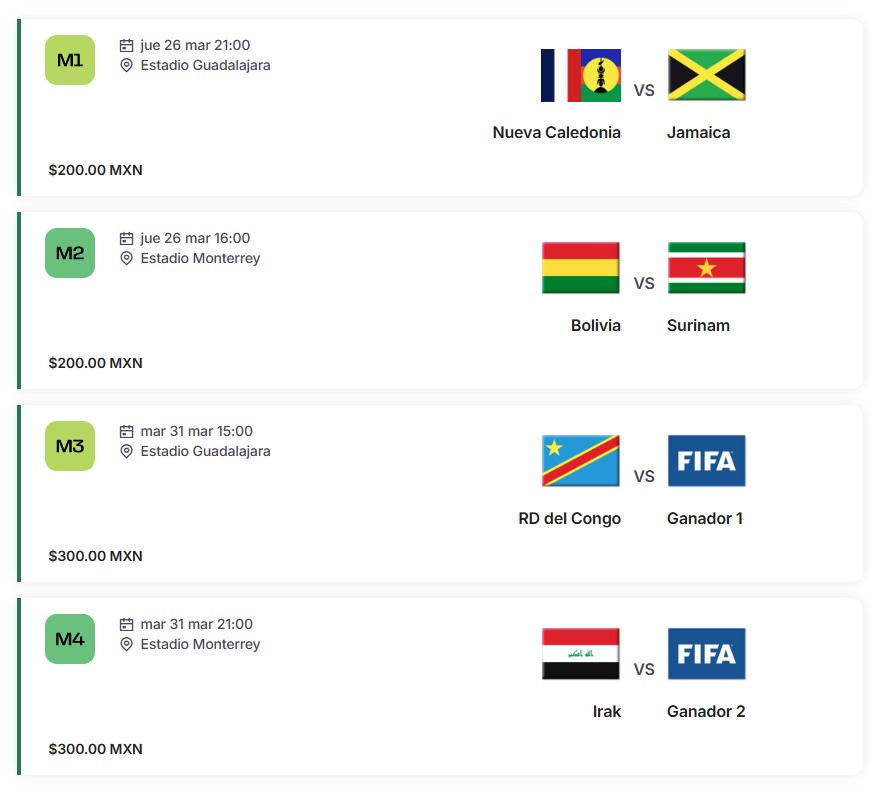This screenshot has height=793, width=871.
Task: Select the M3 match badge
Action: (69, 446)
